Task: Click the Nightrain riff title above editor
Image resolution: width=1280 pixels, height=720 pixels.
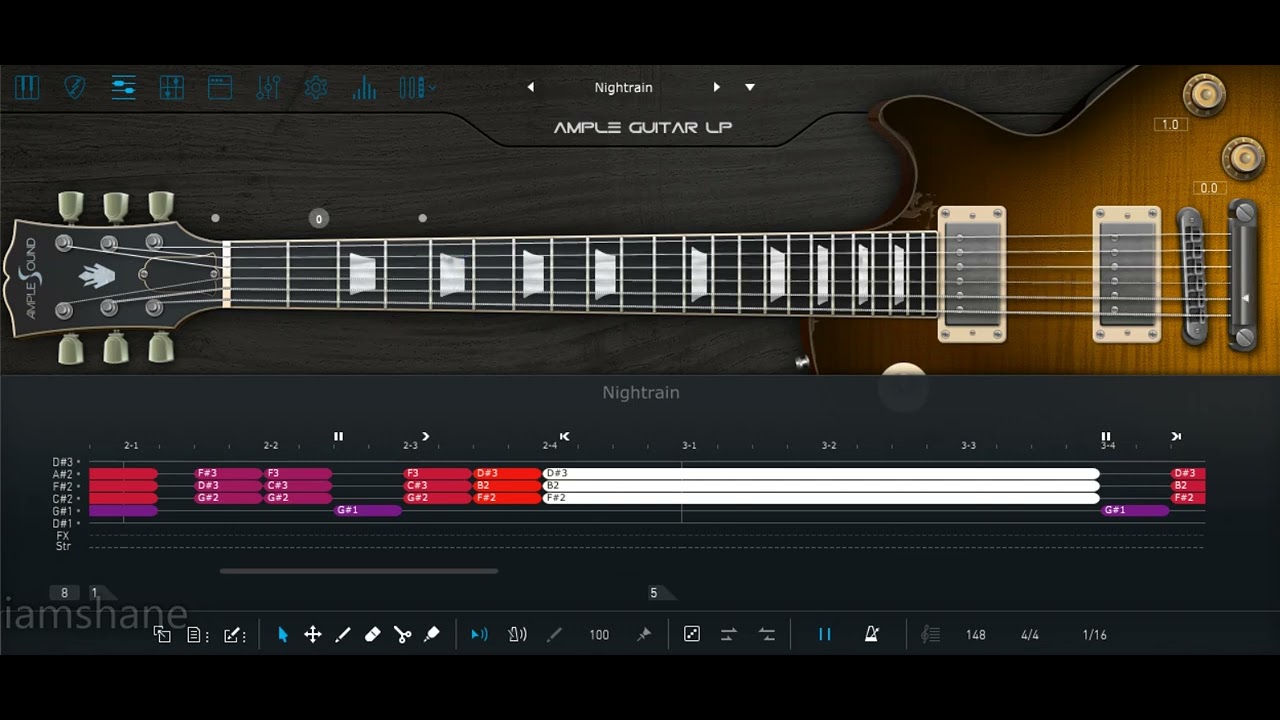Action: [x=641, y=392]
